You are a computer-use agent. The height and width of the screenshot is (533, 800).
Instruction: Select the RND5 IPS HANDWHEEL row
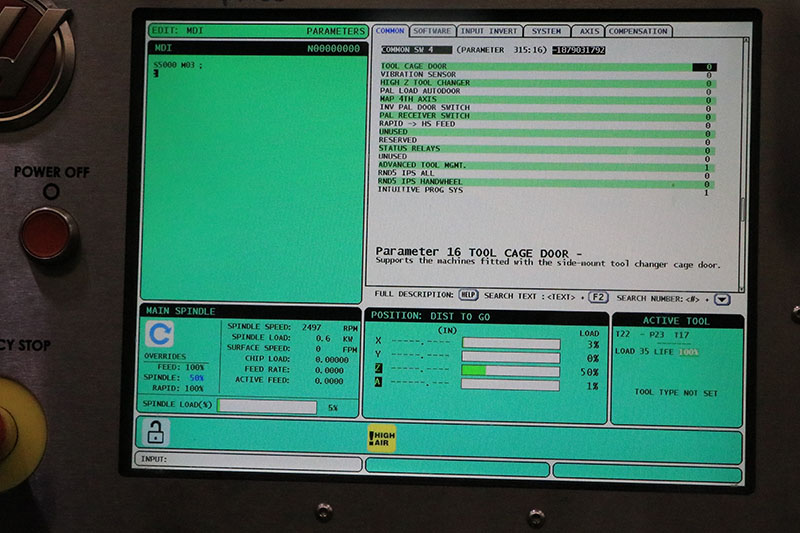(545, 182)
